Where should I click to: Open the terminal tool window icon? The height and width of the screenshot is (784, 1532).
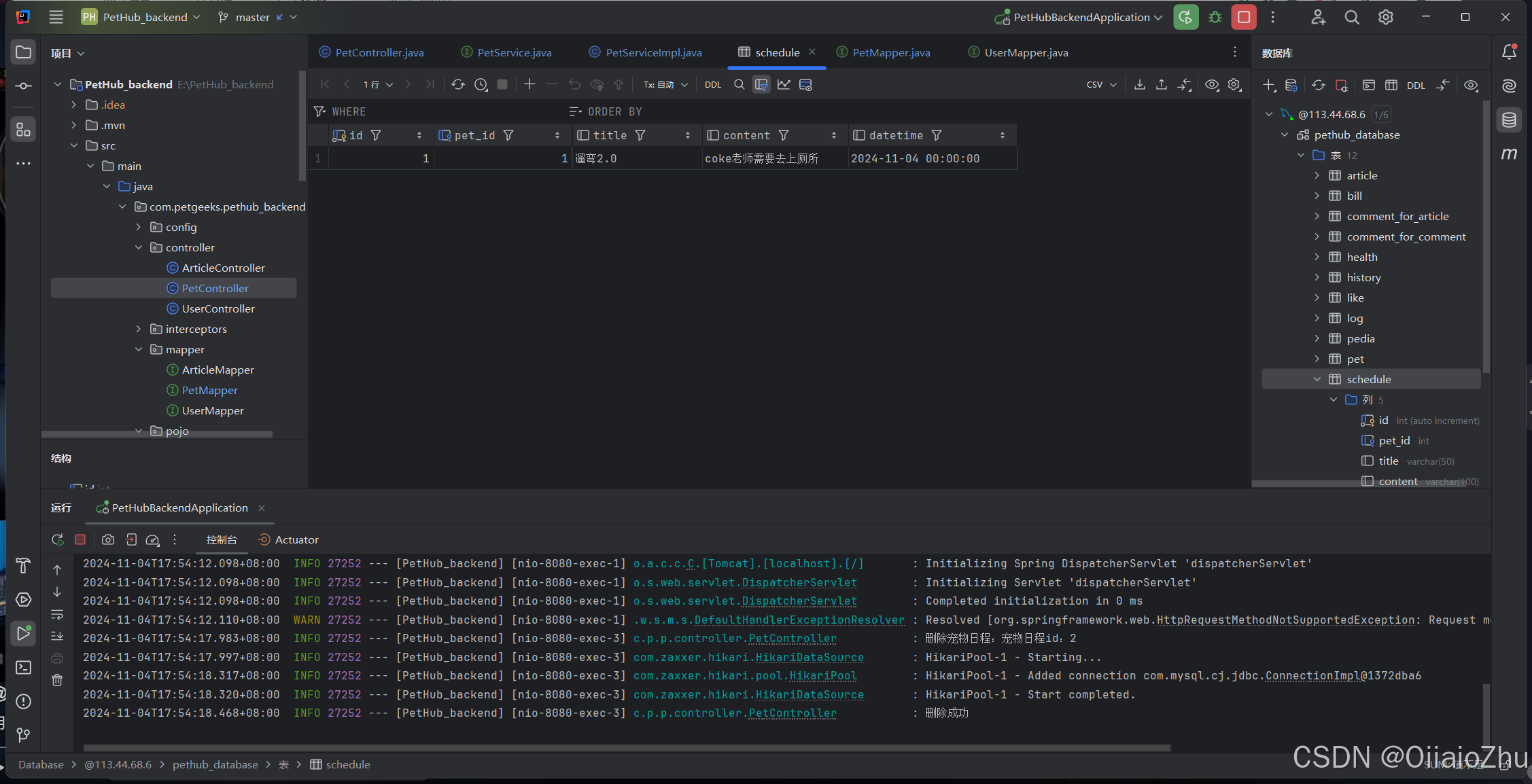(x=23, y=667)
